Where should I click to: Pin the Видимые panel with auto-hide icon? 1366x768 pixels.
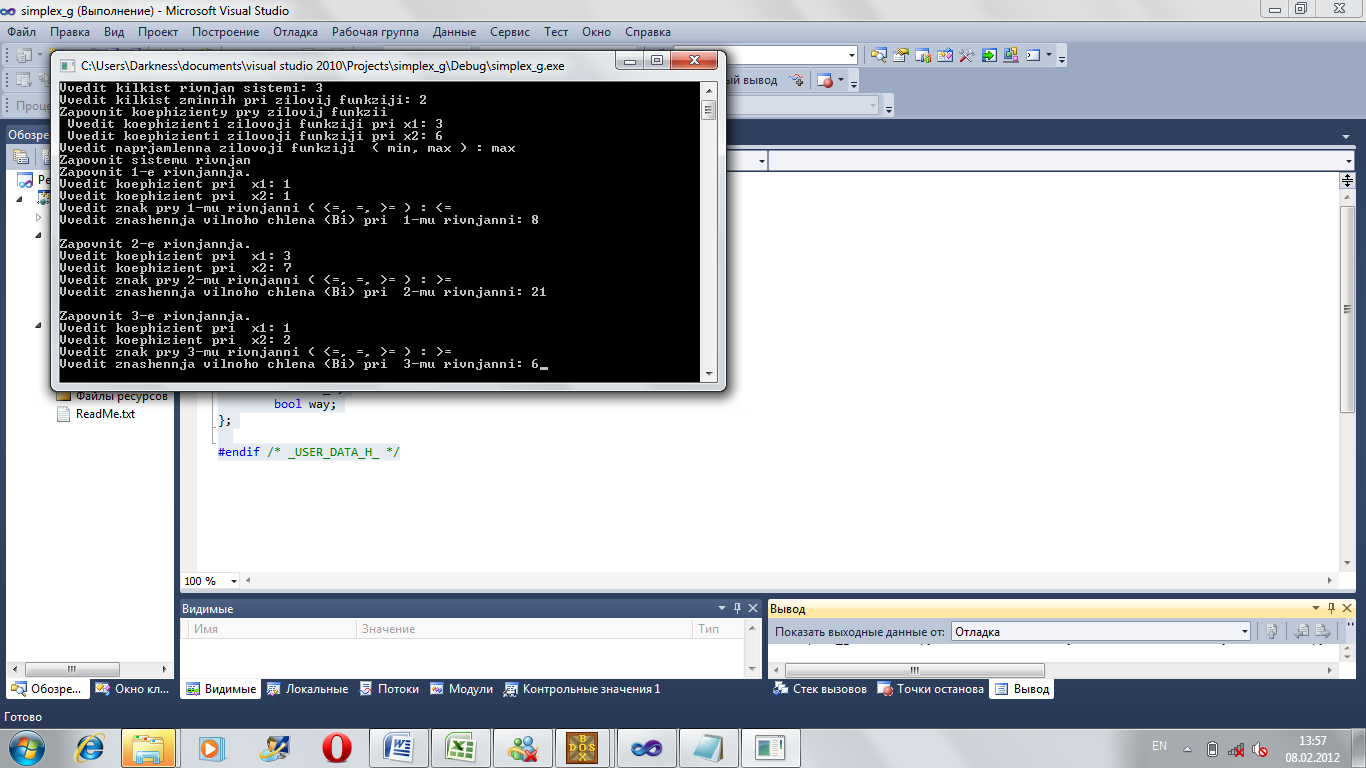click(737, 608)
